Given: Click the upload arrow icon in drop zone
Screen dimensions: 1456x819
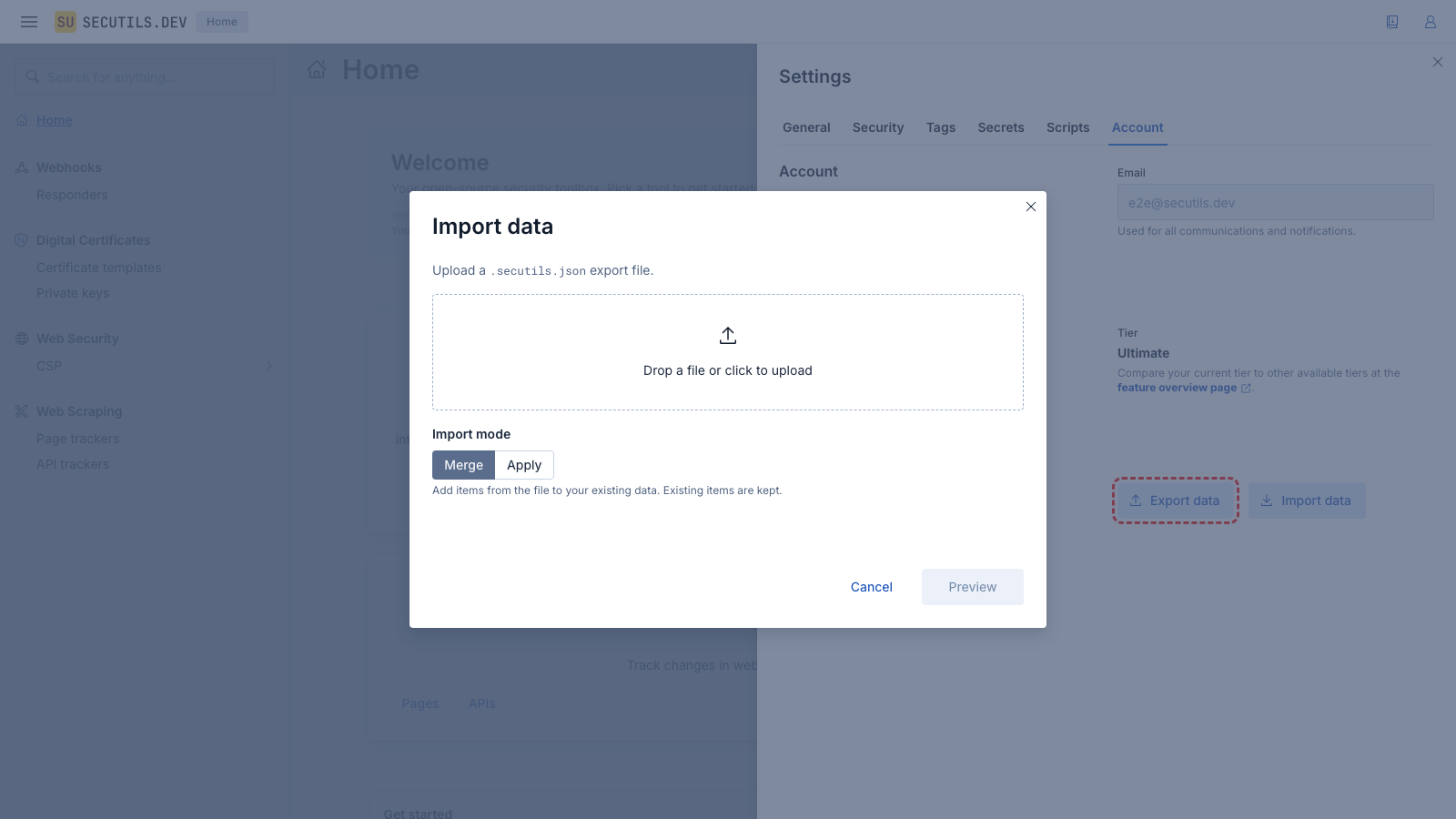Looking at the screenshot, I should [728, 336].
